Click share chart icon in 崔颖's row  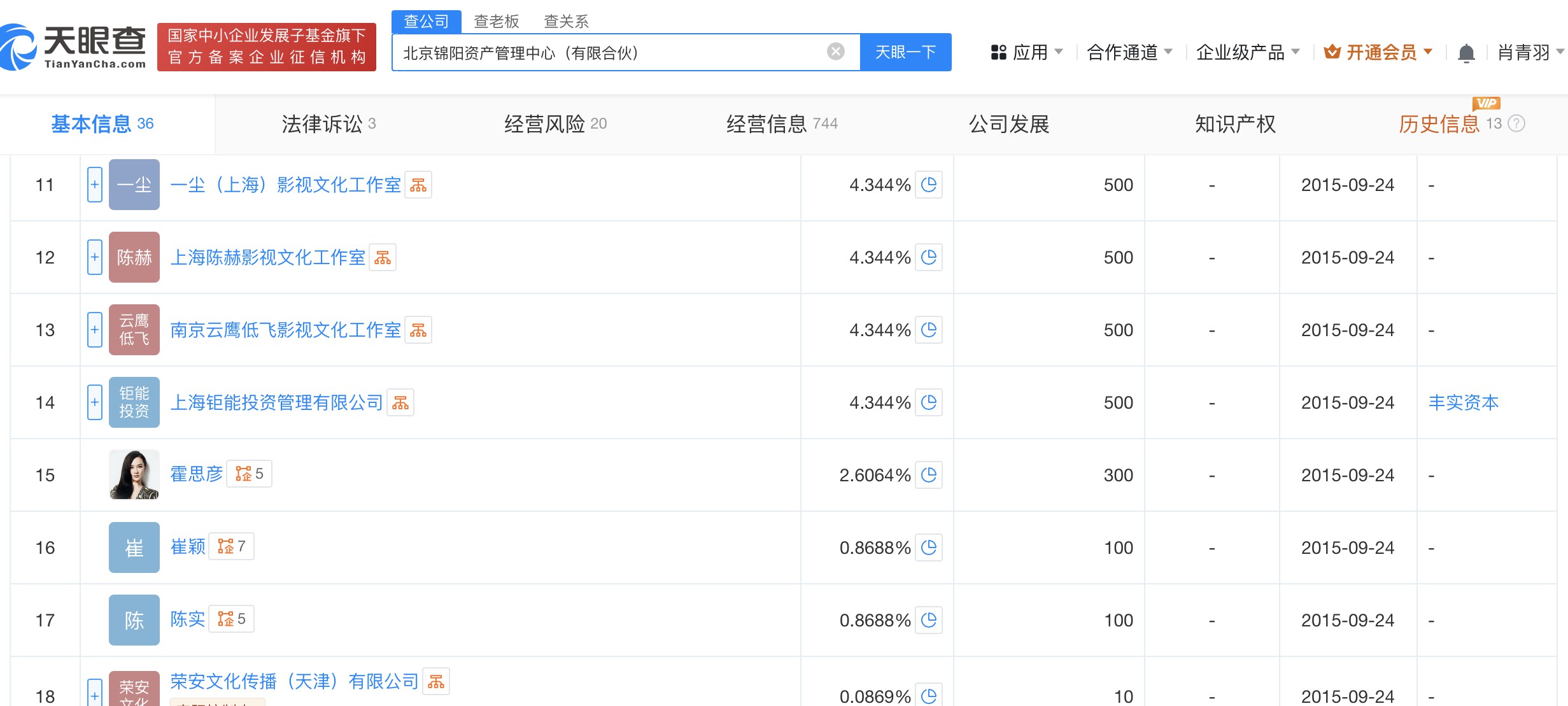[x=929, y=547]
